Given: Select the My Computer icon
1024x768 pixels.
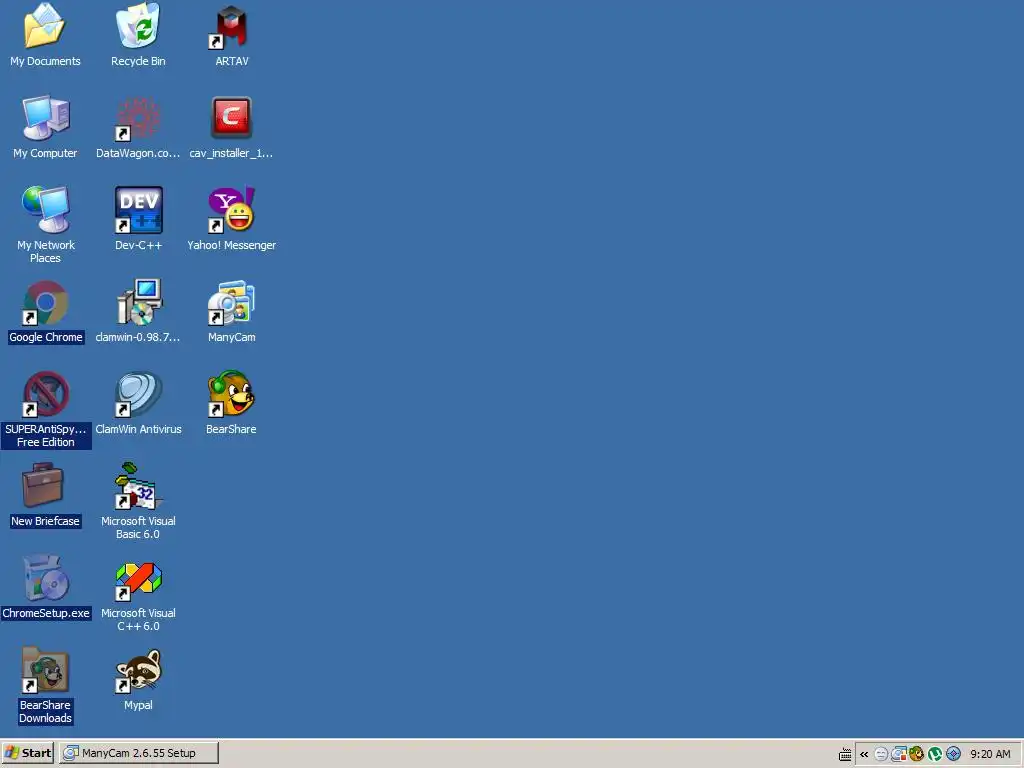Looking at the screenshot, I should (x=45, y=118).
